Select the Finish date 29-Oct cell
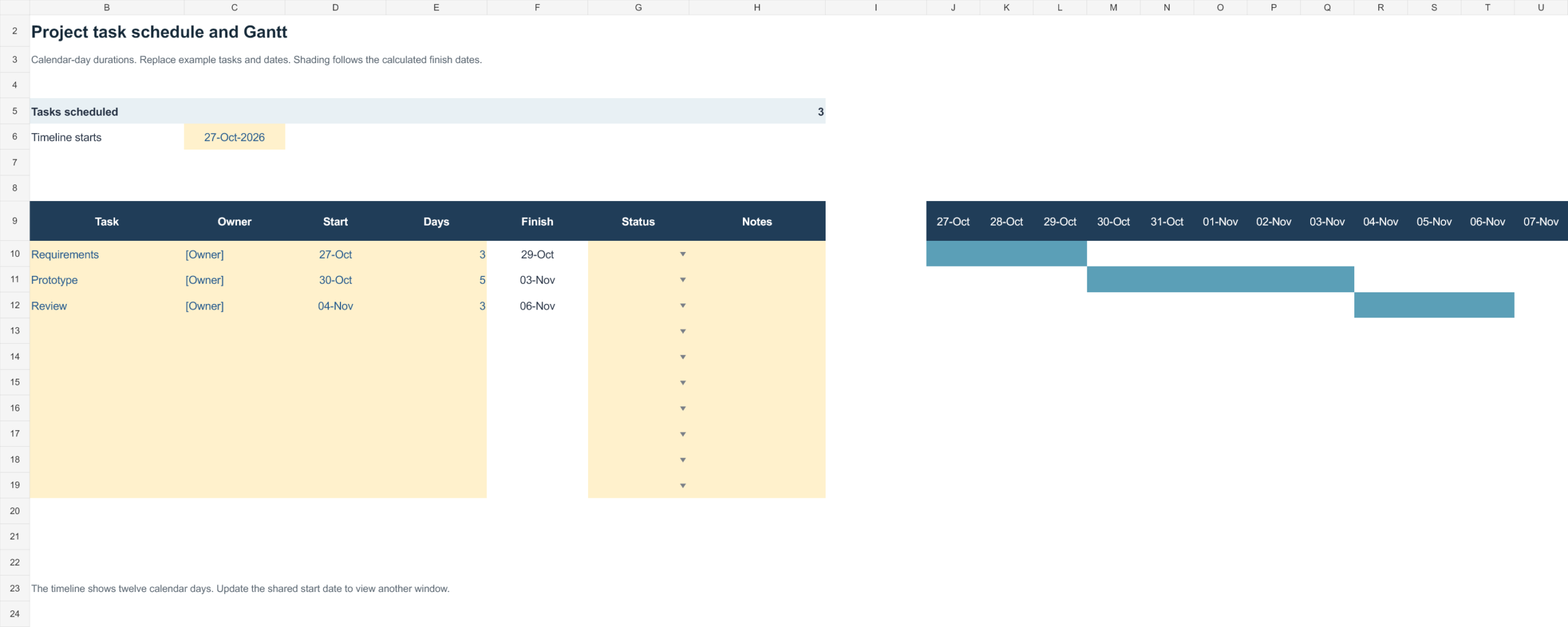The width and height of the screenshot is (1568, 627). pos(537,254)
